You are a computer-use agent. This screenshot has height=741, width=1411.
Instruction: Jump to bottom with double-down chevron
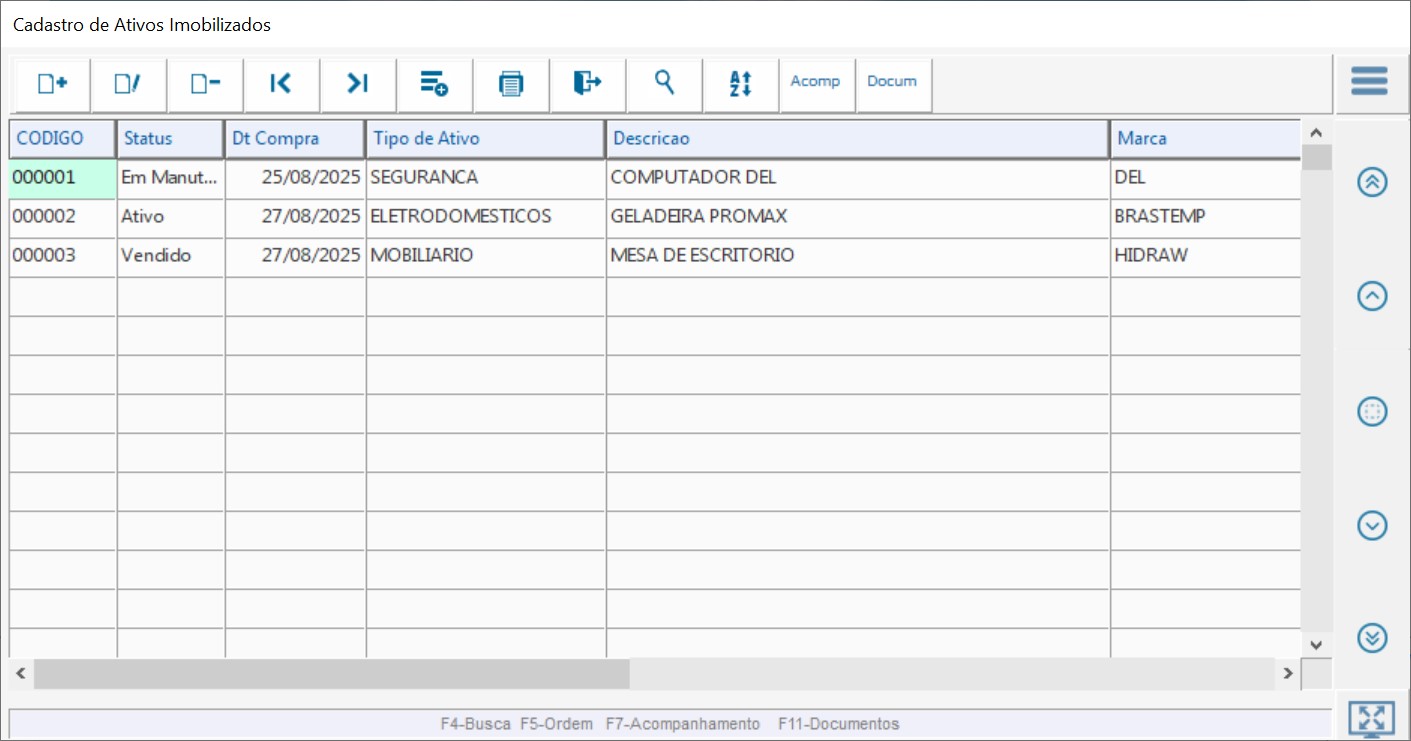click(x=1372, y=637)
